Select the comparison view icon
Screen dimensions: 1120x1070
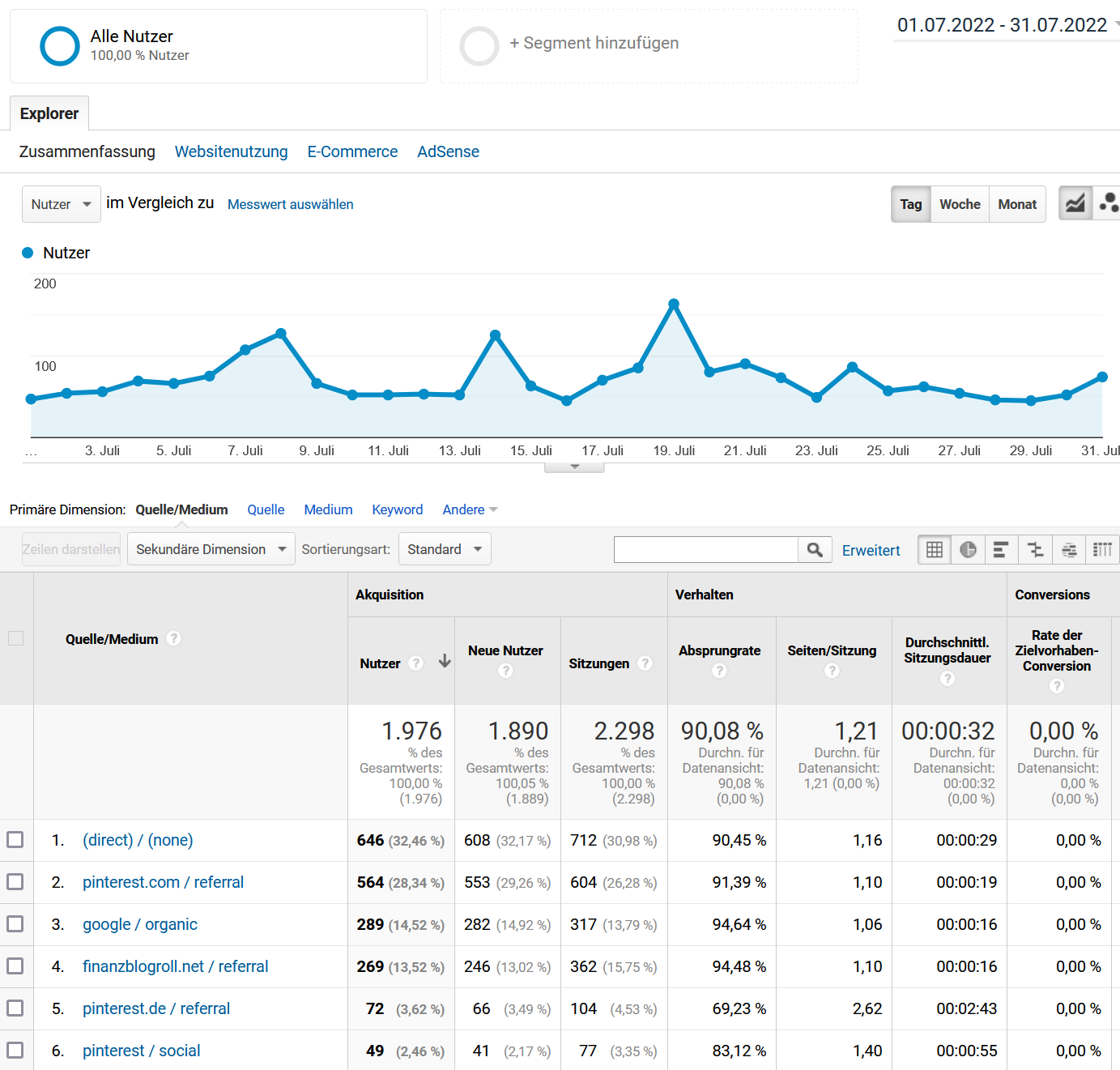pos(1035,550)
